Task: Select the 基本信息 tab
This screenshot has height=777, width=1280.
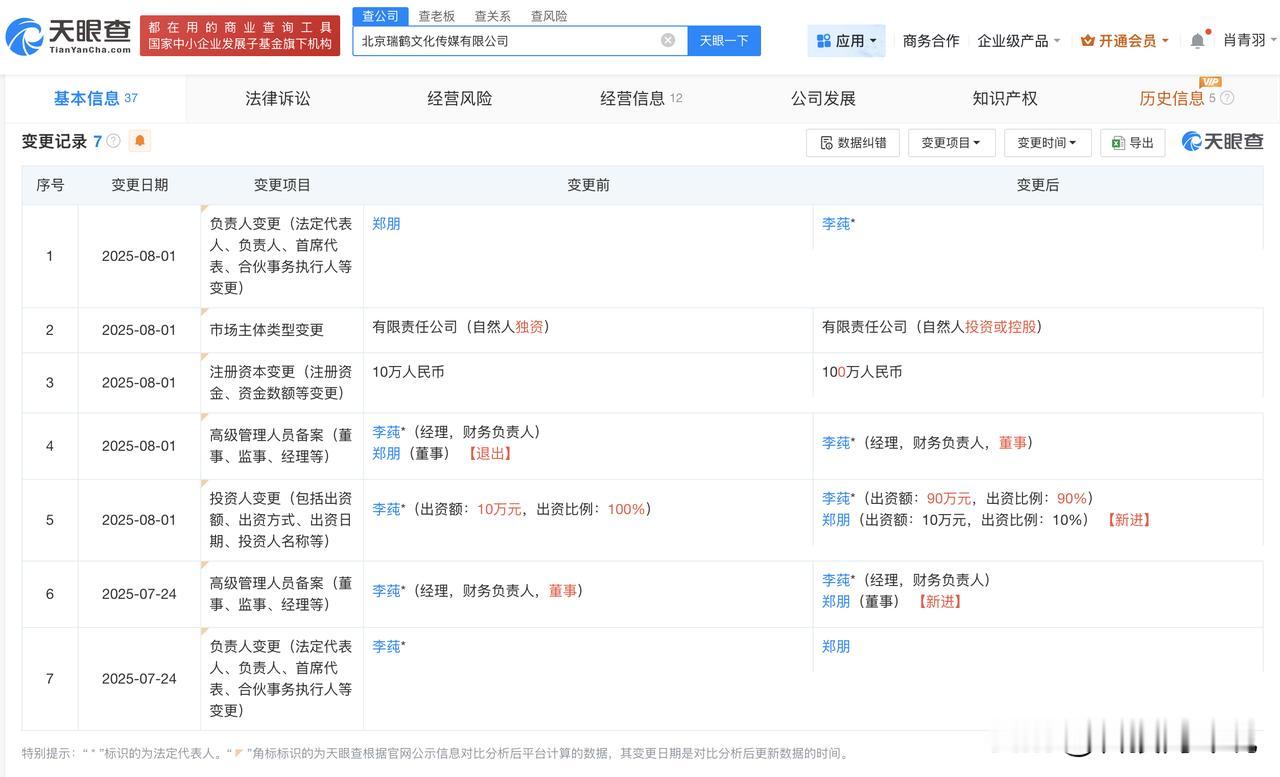Action: (96, 98)
